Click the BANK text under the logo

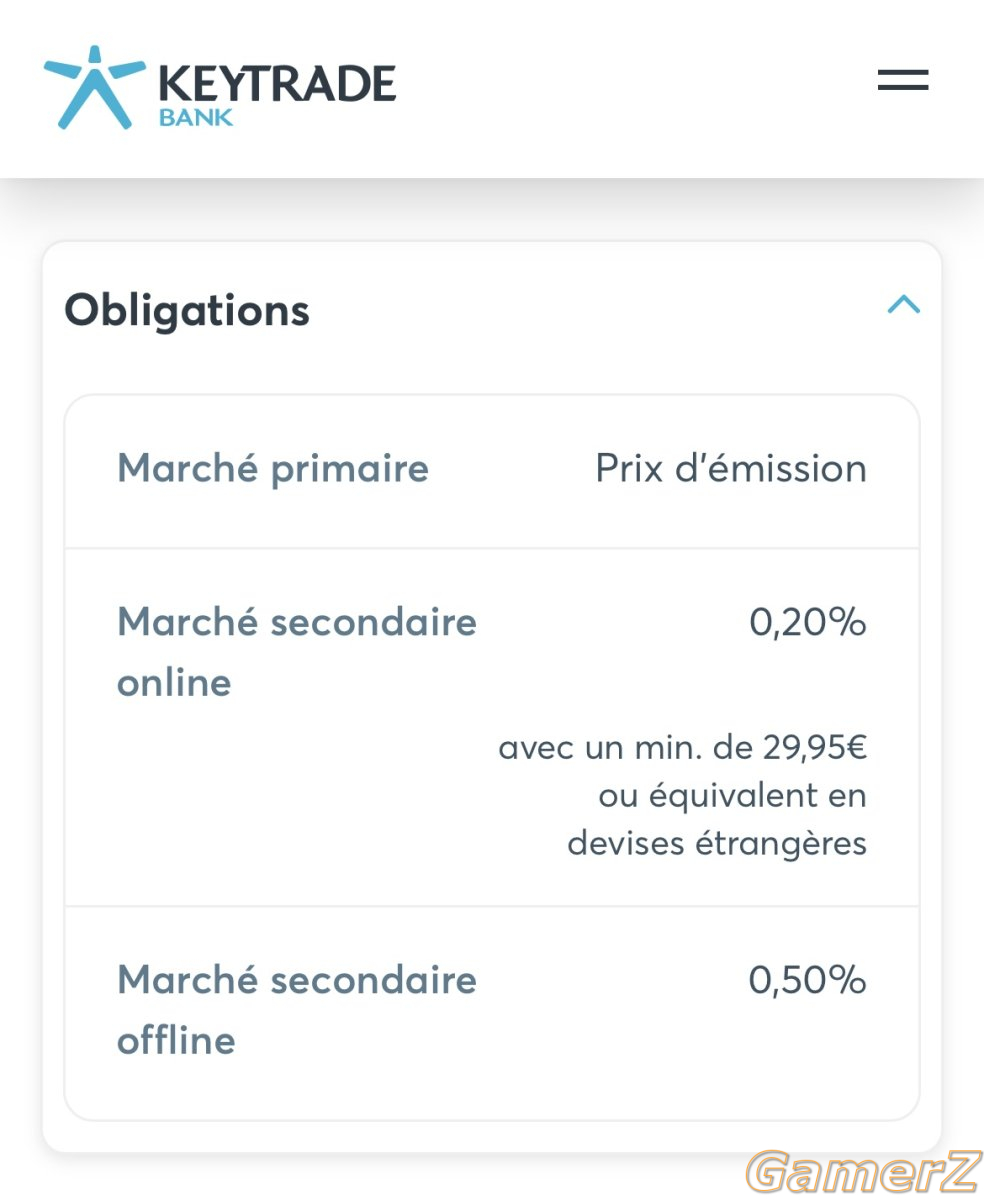coord(196,117)
